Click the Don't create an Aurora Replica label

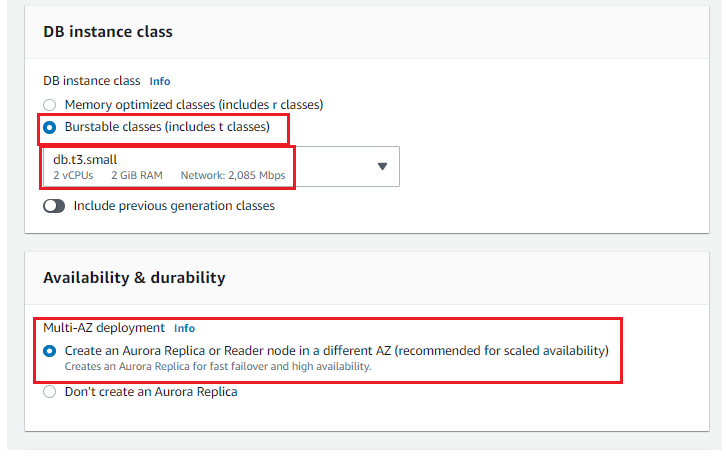click(151, 392)
